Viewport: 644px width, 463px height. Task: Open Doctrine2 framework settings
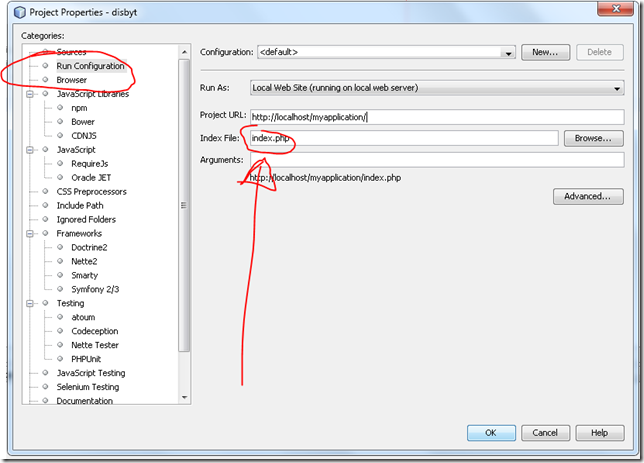(x=89, y=247)
